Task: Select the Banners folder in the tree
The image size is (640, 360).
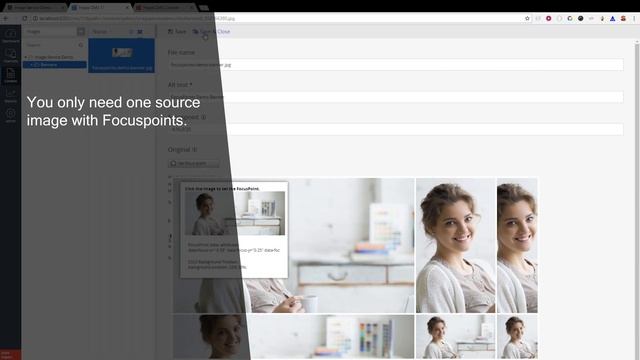Action: pyautogui.click(x=54, y=64)
